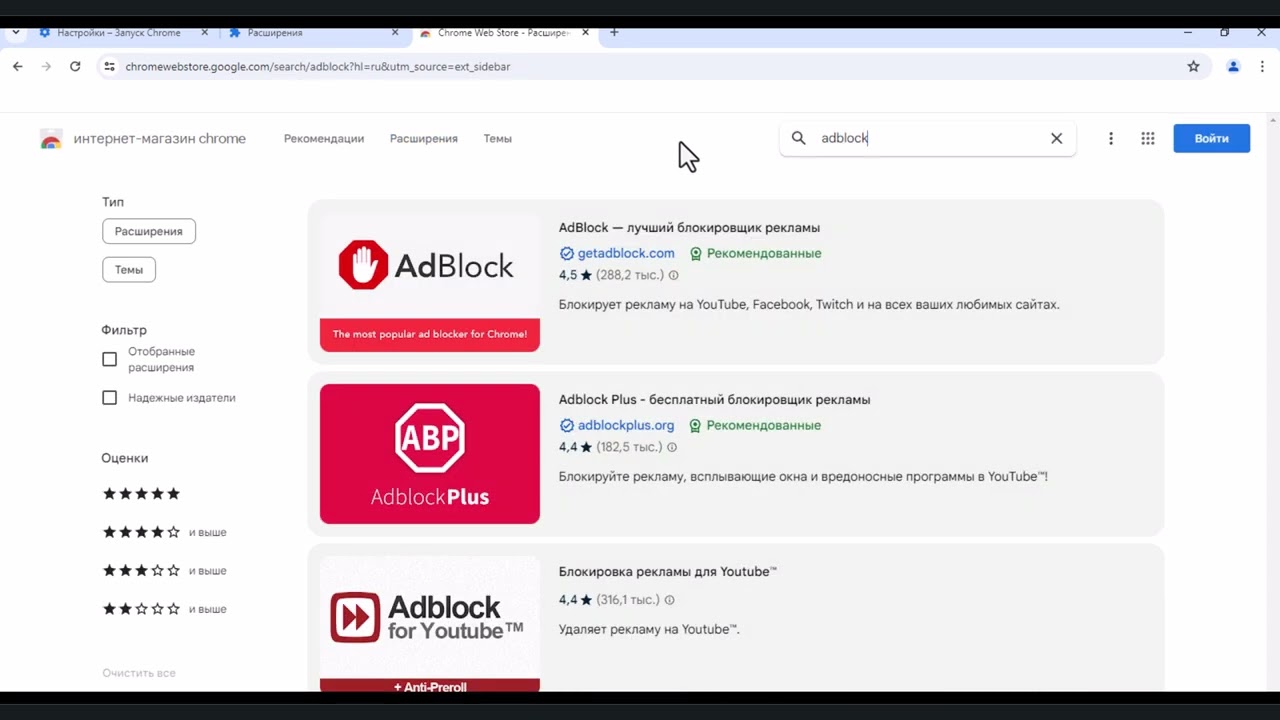The width and height of the screenshot is (1280, 720).
Task: Open the tab search chevron
Action: (16, 32)
